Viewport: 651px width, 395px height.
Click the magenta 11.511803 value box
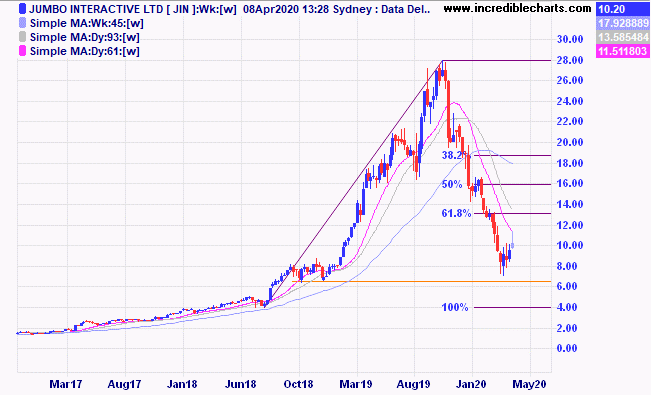pyautogui.click(x=622, y=51)
